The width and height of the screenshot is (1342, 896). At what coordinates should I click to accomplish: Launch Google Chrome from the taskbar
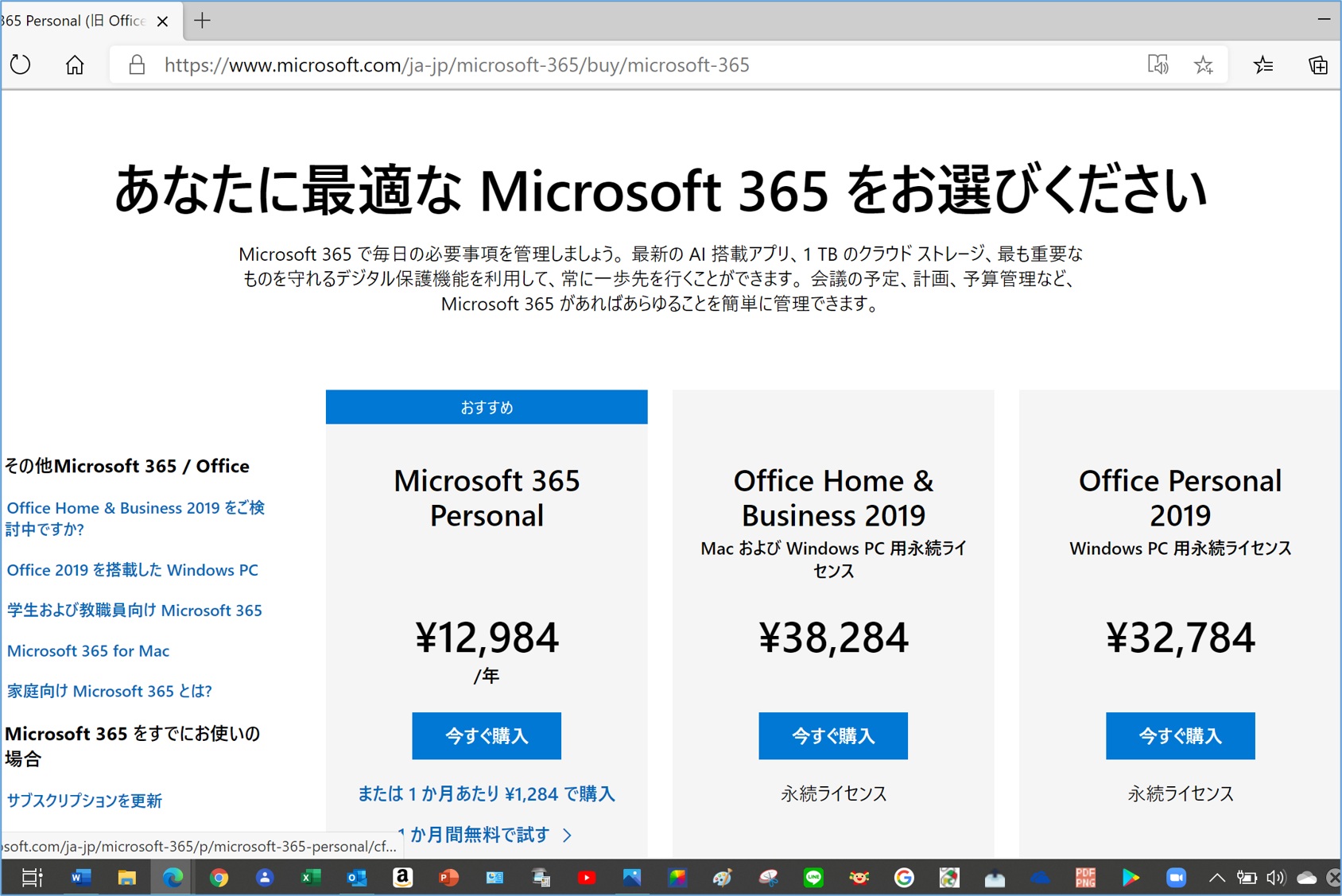(x=219, y=878)
